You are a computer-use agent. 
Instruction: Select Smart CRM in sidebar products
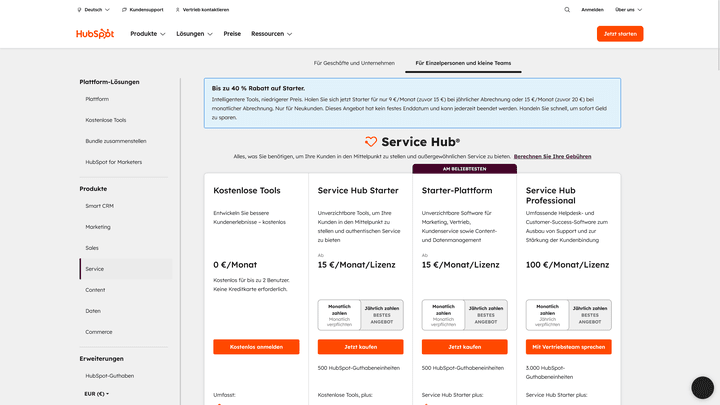[99, 206]
